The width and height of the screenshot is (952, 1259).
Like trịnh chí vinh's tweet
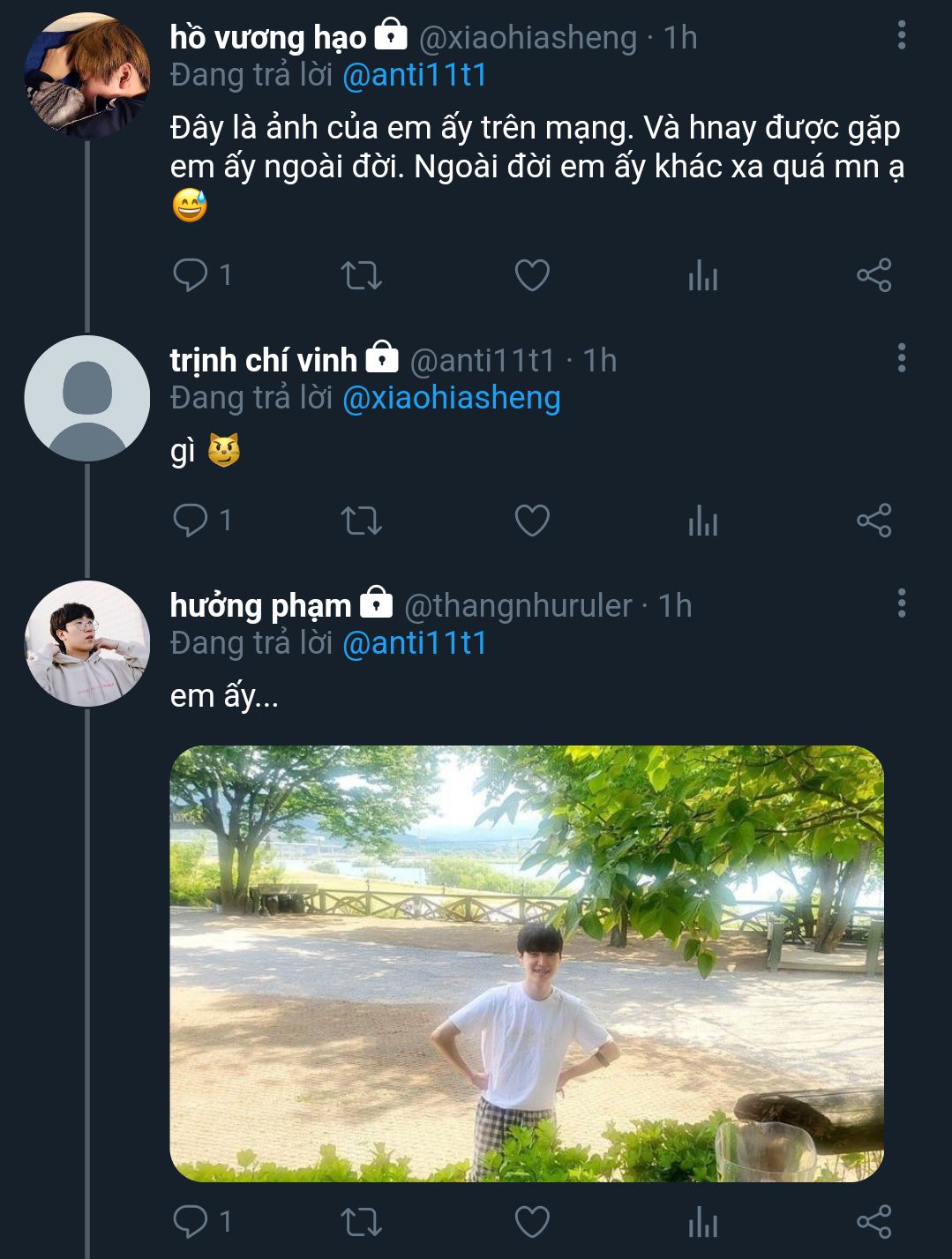pos(532,520)
